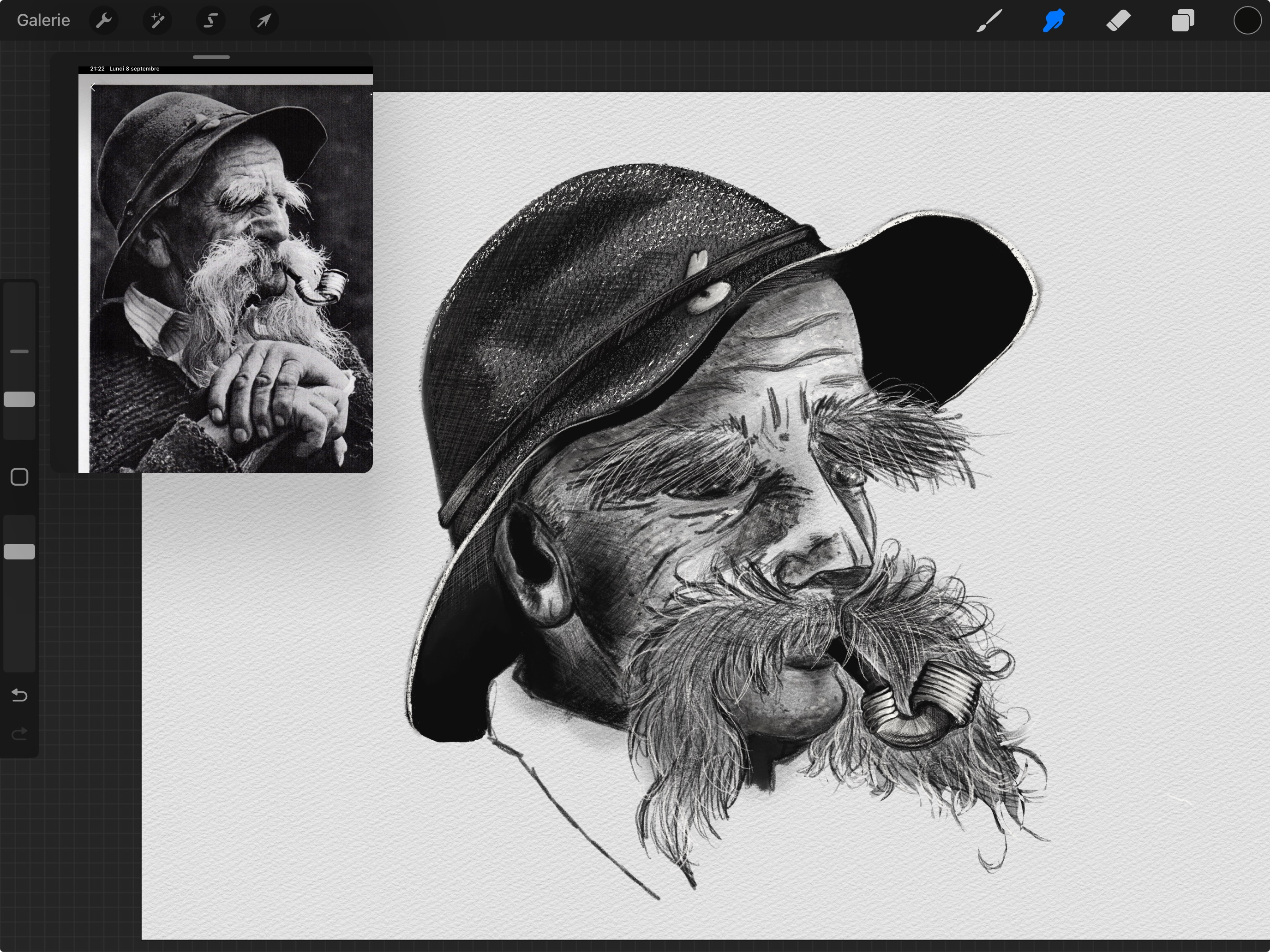Tap the small mark on size slider
The width and height of the screenshot is (1270, 952).
tap(19, 351)
